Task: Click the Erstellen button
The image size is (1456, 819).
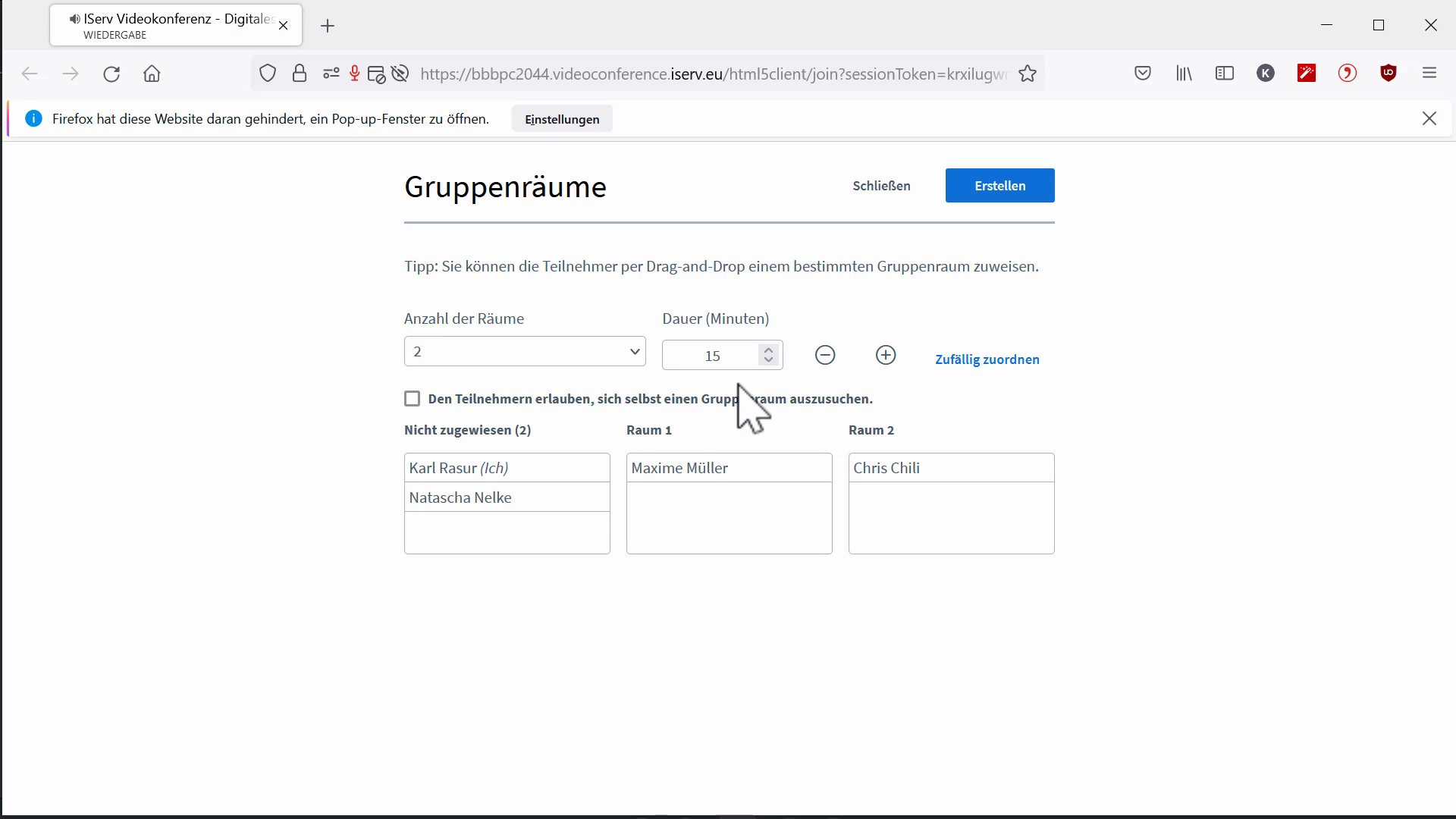Action: click(999, 185)
